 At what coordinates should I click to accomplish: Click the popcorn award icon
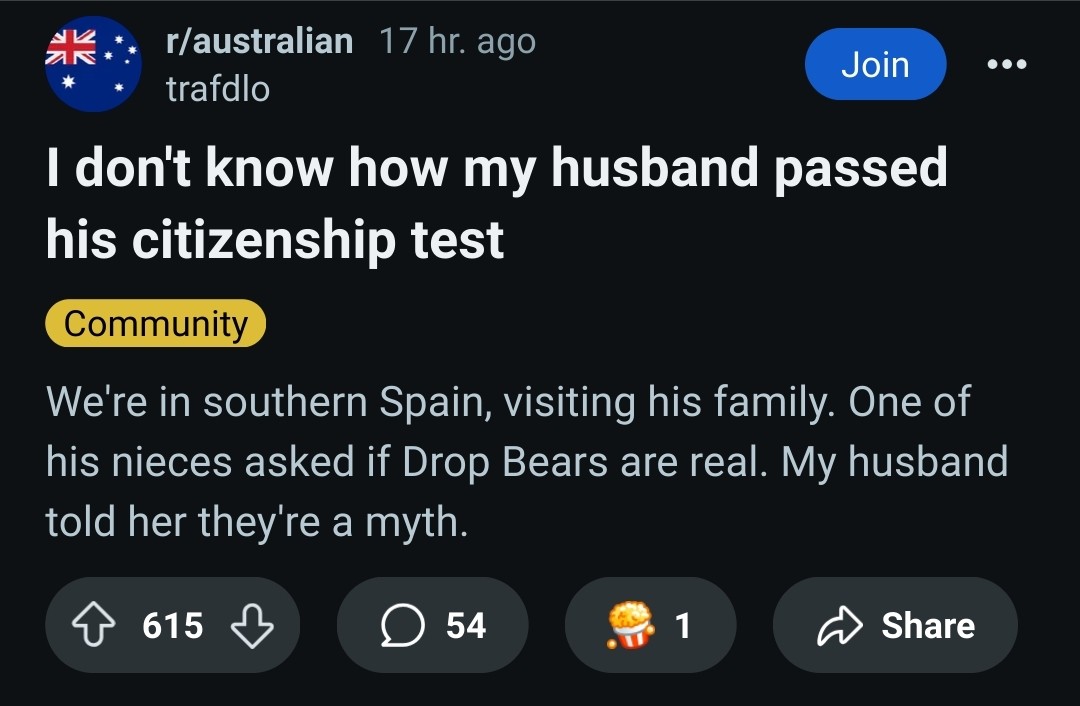[627, 626]
